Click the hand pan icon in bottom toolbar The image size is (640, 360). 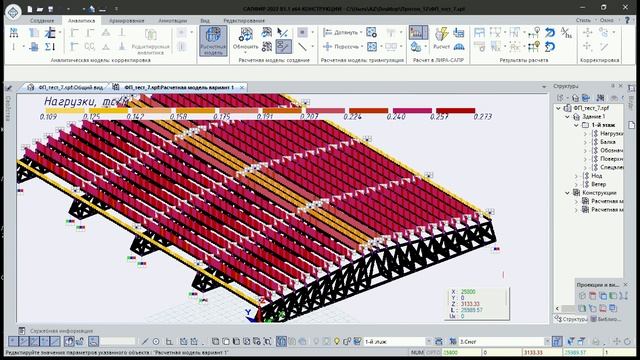coord(69,341)
